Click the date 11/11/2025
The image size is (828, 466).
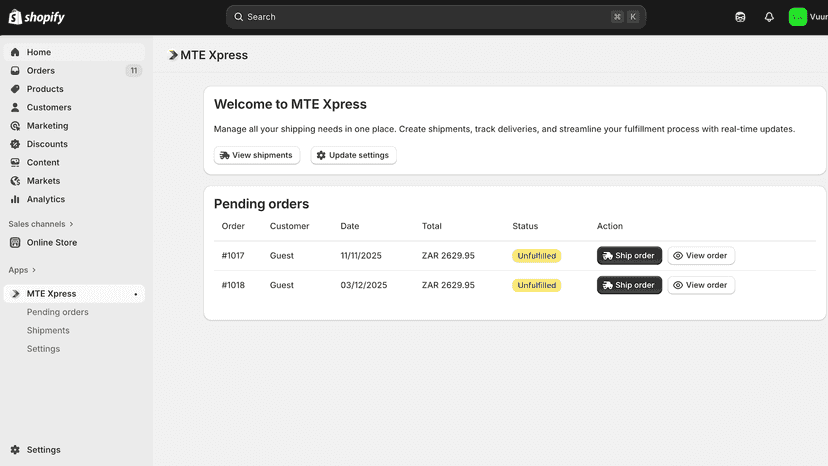click(361, 256)
